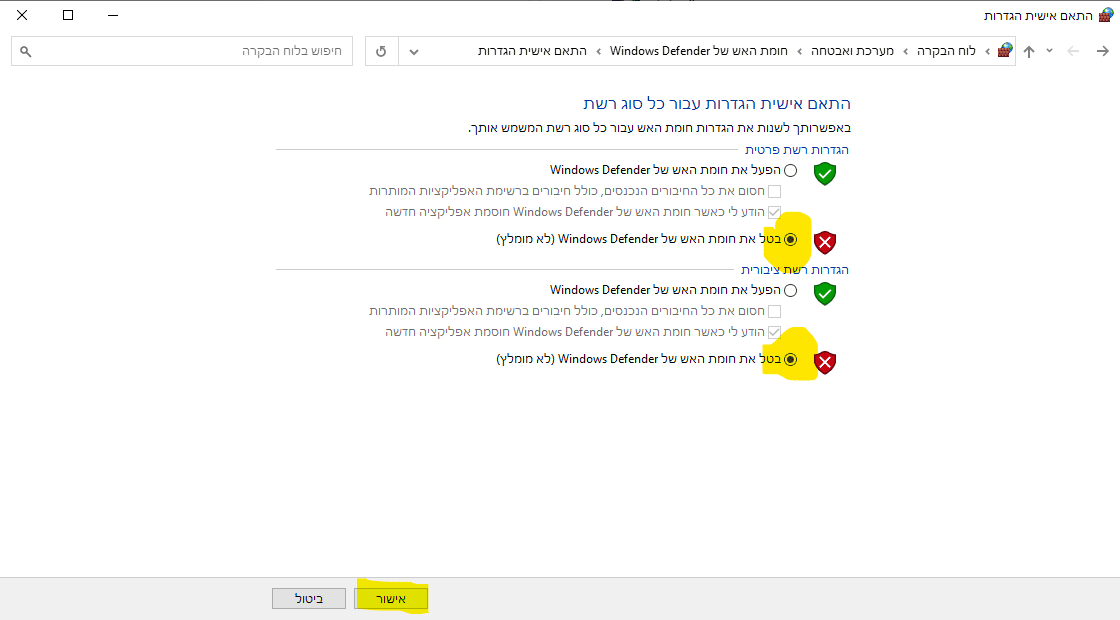1120x620 pixels.
Task: Toggle notify me checkbox under public network
Action: click(774, 332)
